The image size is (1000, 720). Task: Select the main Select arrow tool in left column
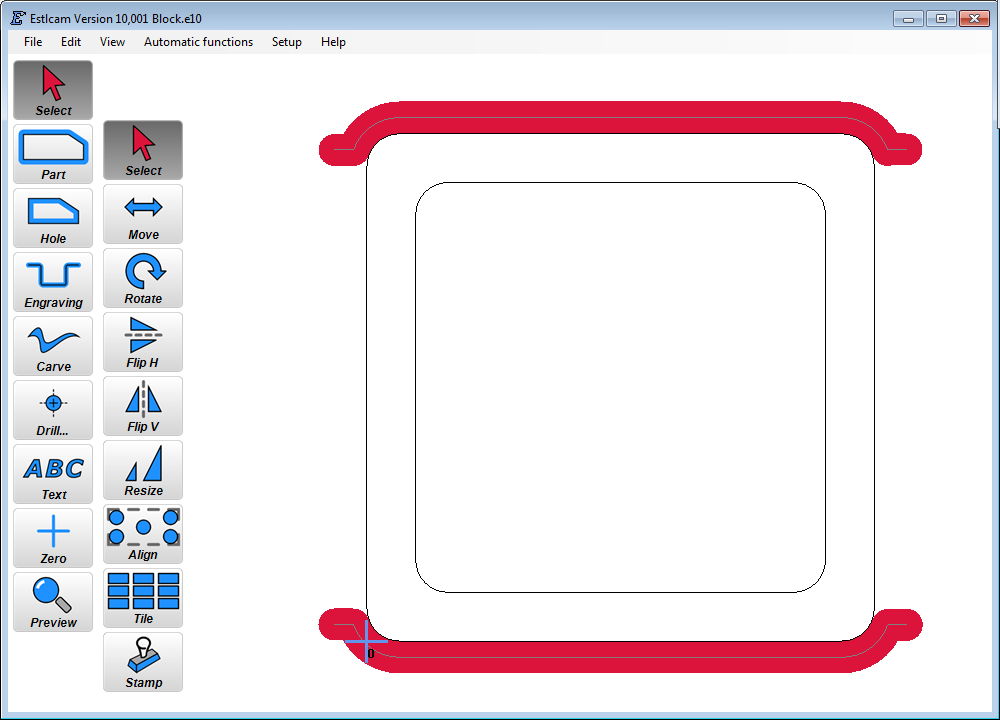click(x=53, y=90)
